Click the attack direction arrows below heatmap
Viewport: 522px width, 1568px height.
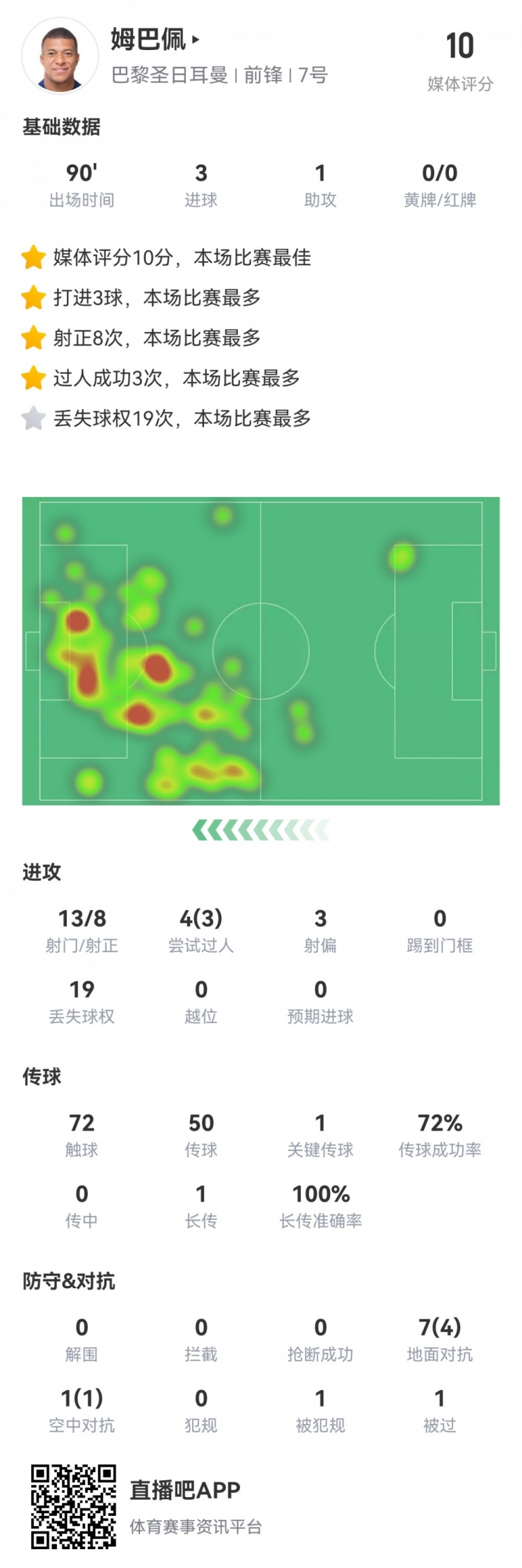tap(260, 830)
